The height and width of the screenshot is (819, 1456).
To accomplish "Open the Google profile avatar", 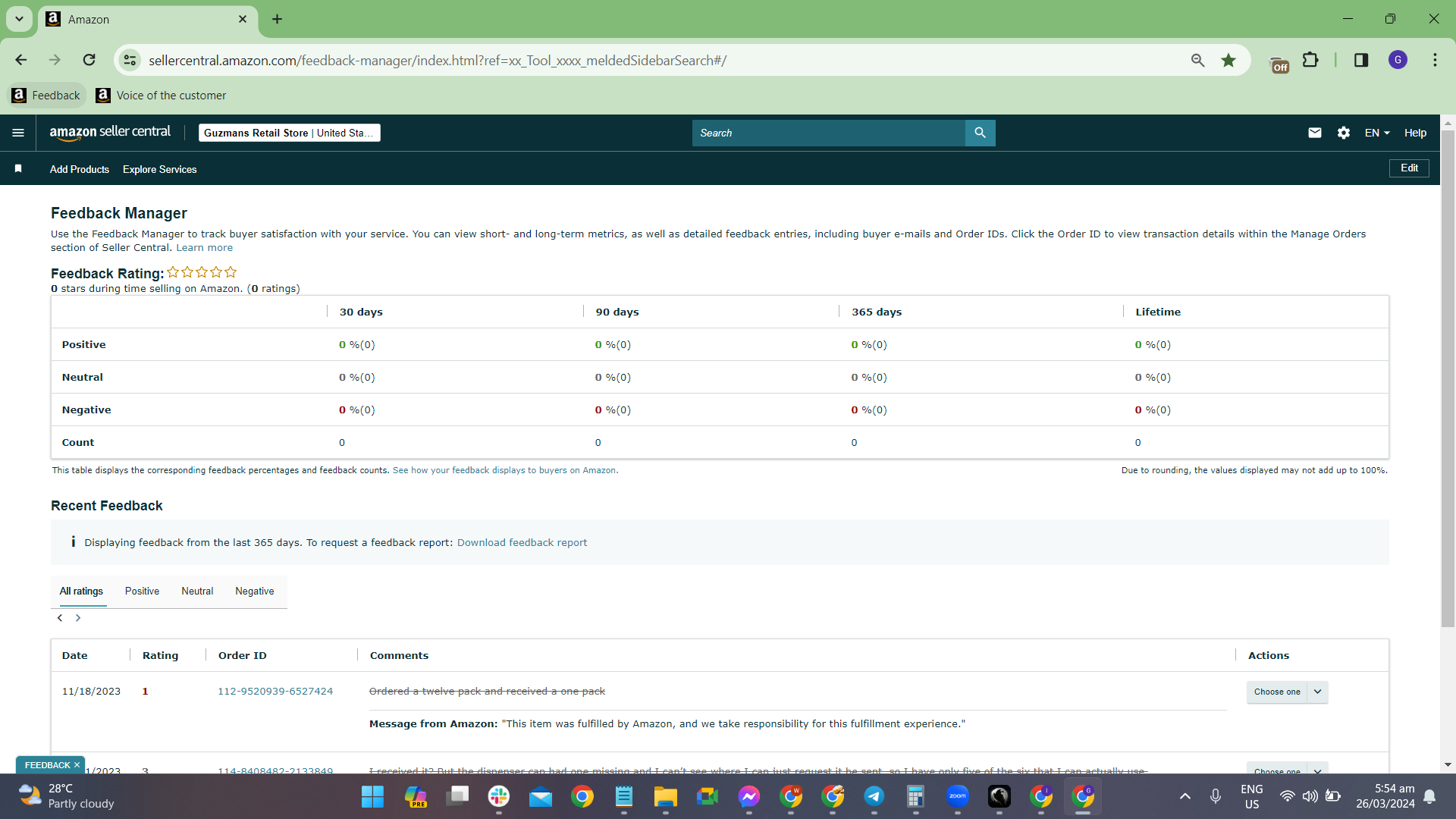I will coord(1398,60).
